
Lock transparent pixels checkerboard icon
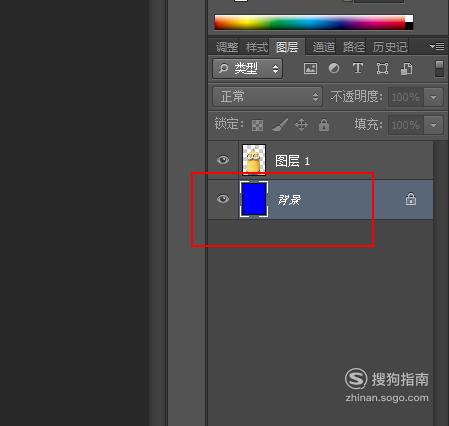point(257,125)
